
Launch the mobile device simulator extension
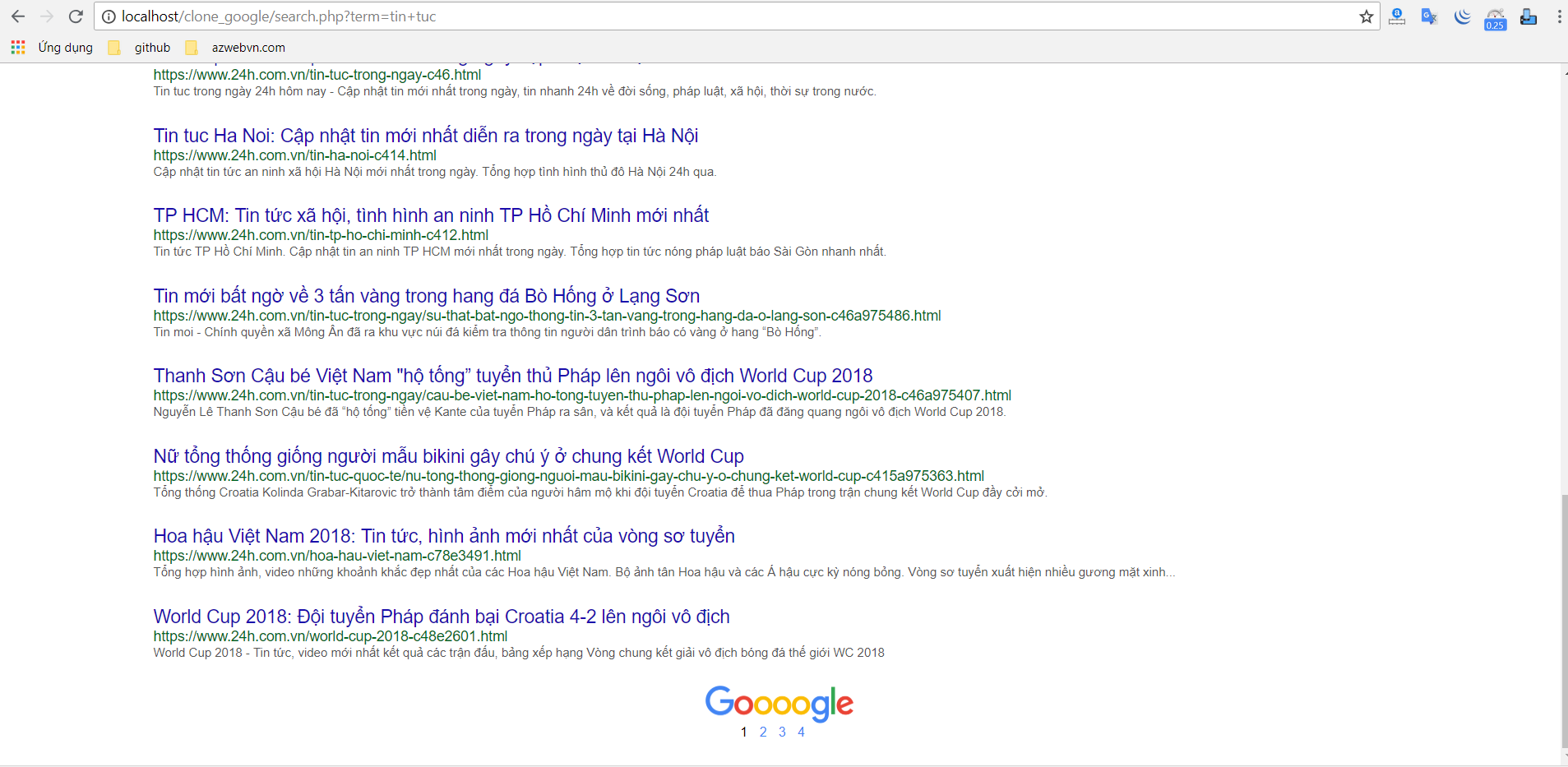point(1529,16)
